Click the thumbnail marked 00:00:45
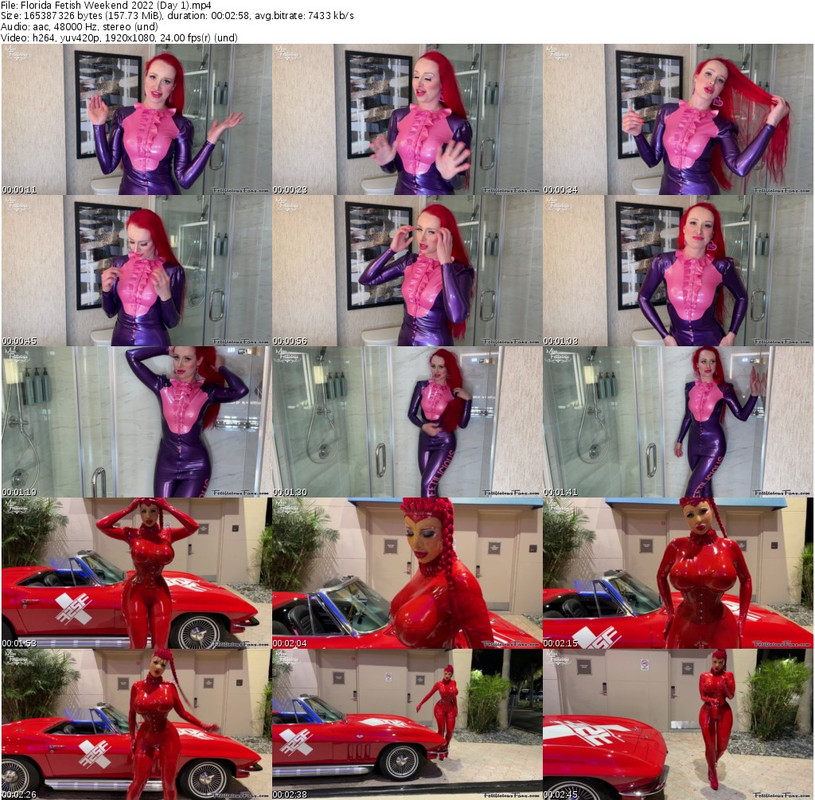This screenshot has width=815, height=800. [136, 270]
